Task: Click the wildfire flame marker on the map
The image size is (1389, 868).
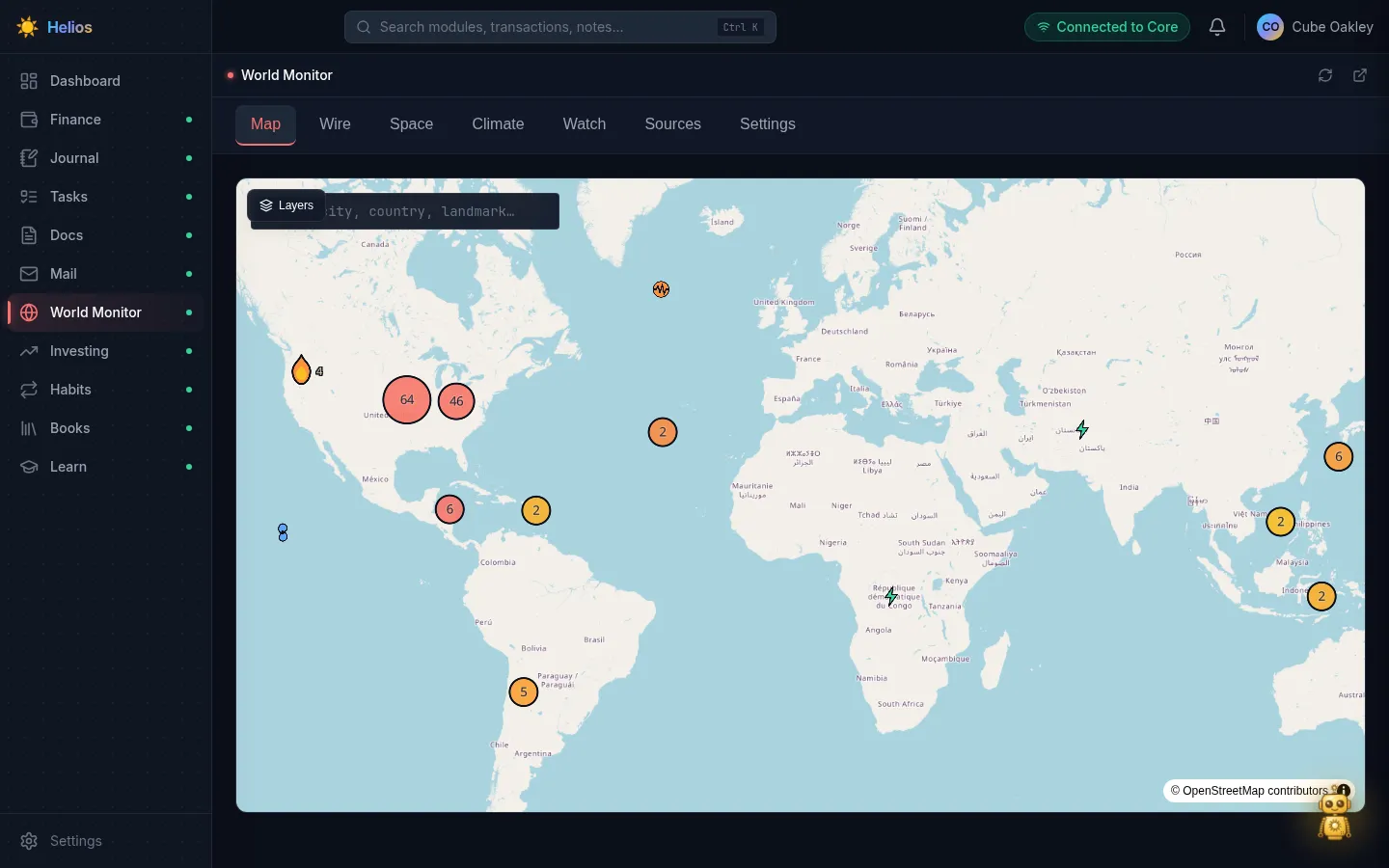Action: 301,369
